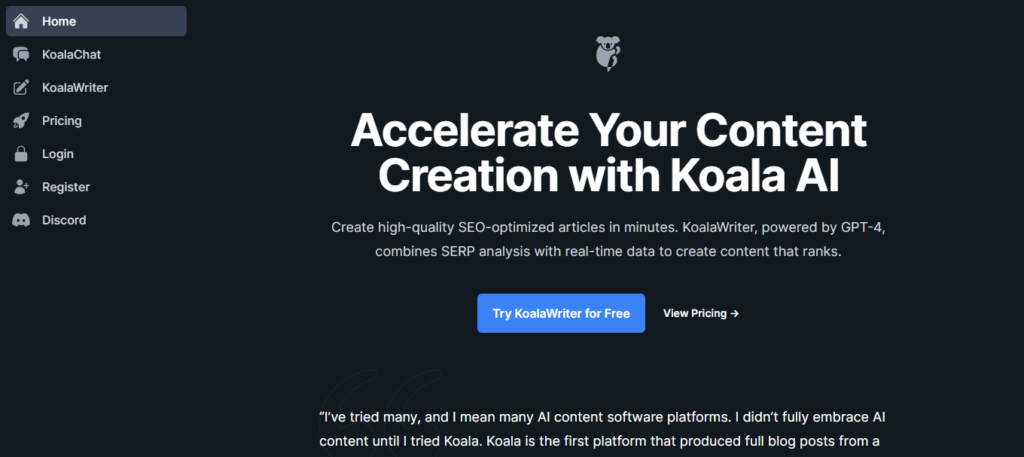Click the pencil-and-paper icon for KoalaWriter
The height and width of the screenshot is (457, 1024).
(x=21, y=88)
